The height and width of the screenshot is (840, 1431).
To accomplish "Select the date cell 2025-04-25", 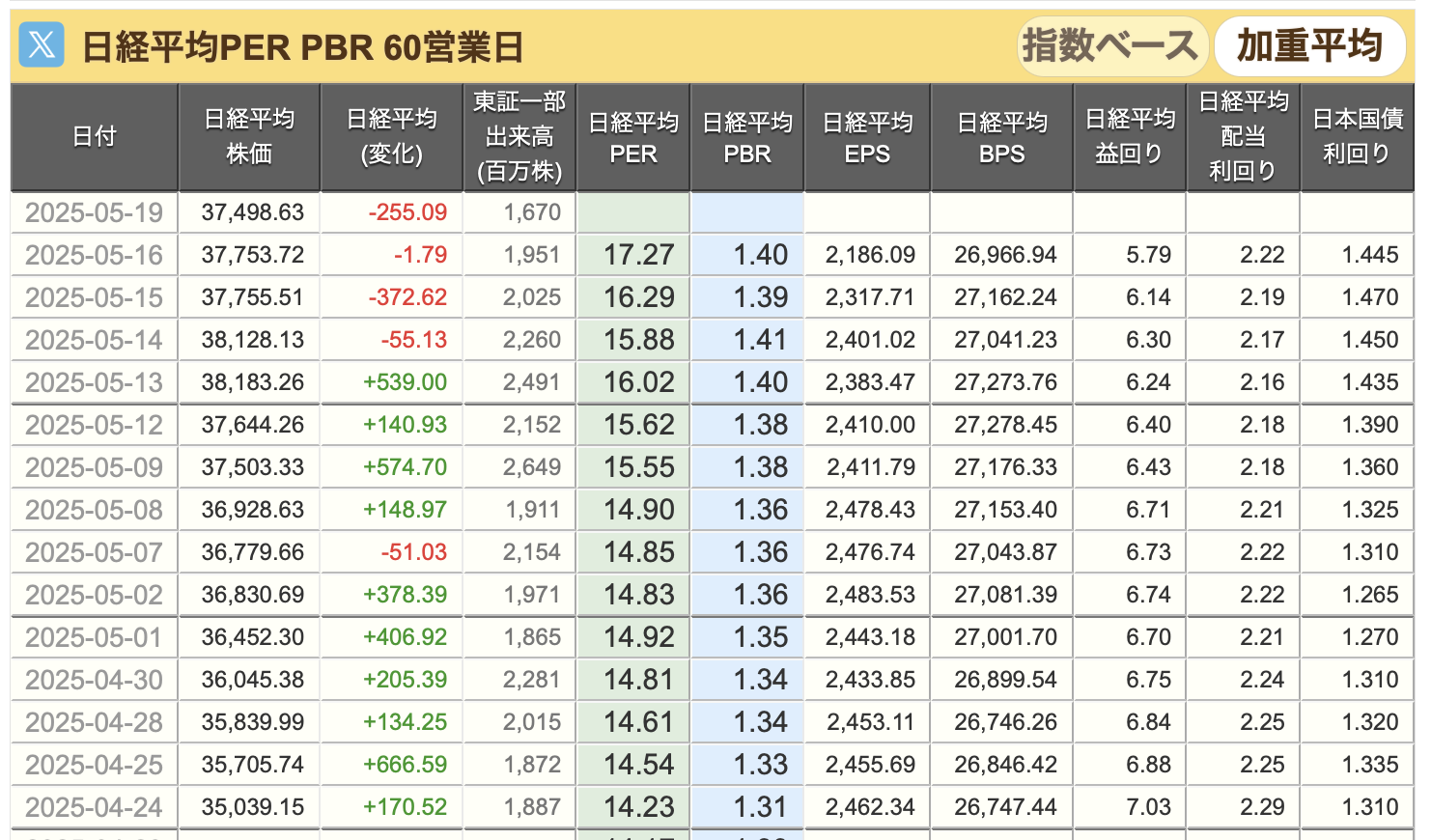I will coord(95,765).
